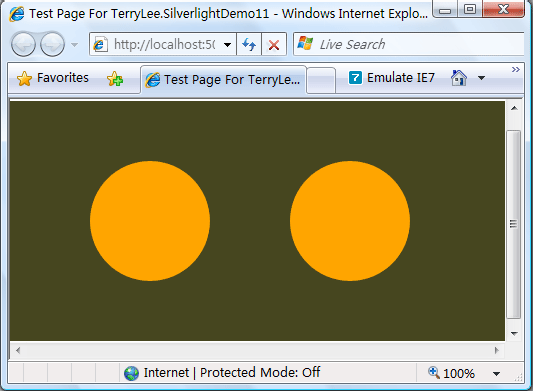Click the Emulate IE7 toolbar button
Image resolution: width=533 pixels, height=391 pixels.
pyautogui.click(x=392, y=78)
